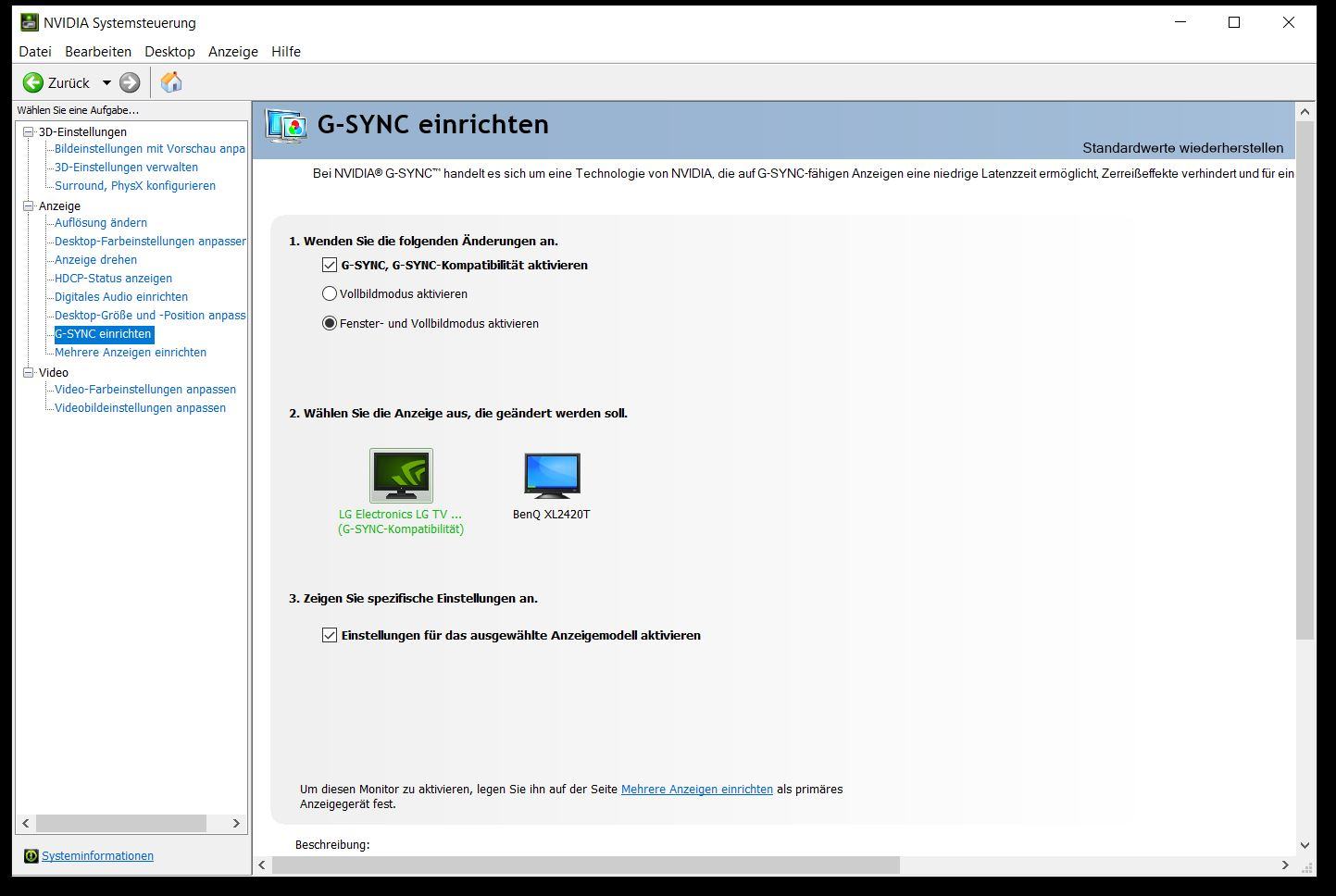Click the Systeminformationen icon
1336x896 pixels.
point(31,856)
